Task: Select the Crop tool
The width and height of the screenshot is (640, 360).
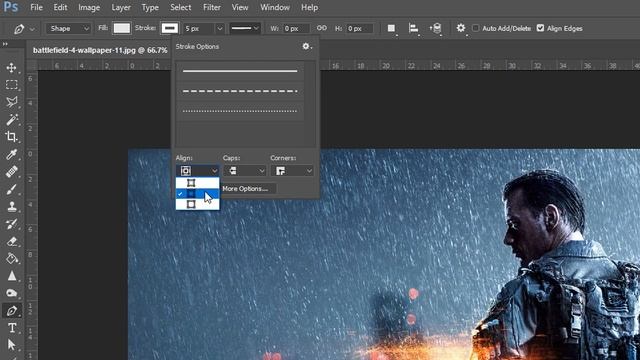Action: tap(11, 137)
